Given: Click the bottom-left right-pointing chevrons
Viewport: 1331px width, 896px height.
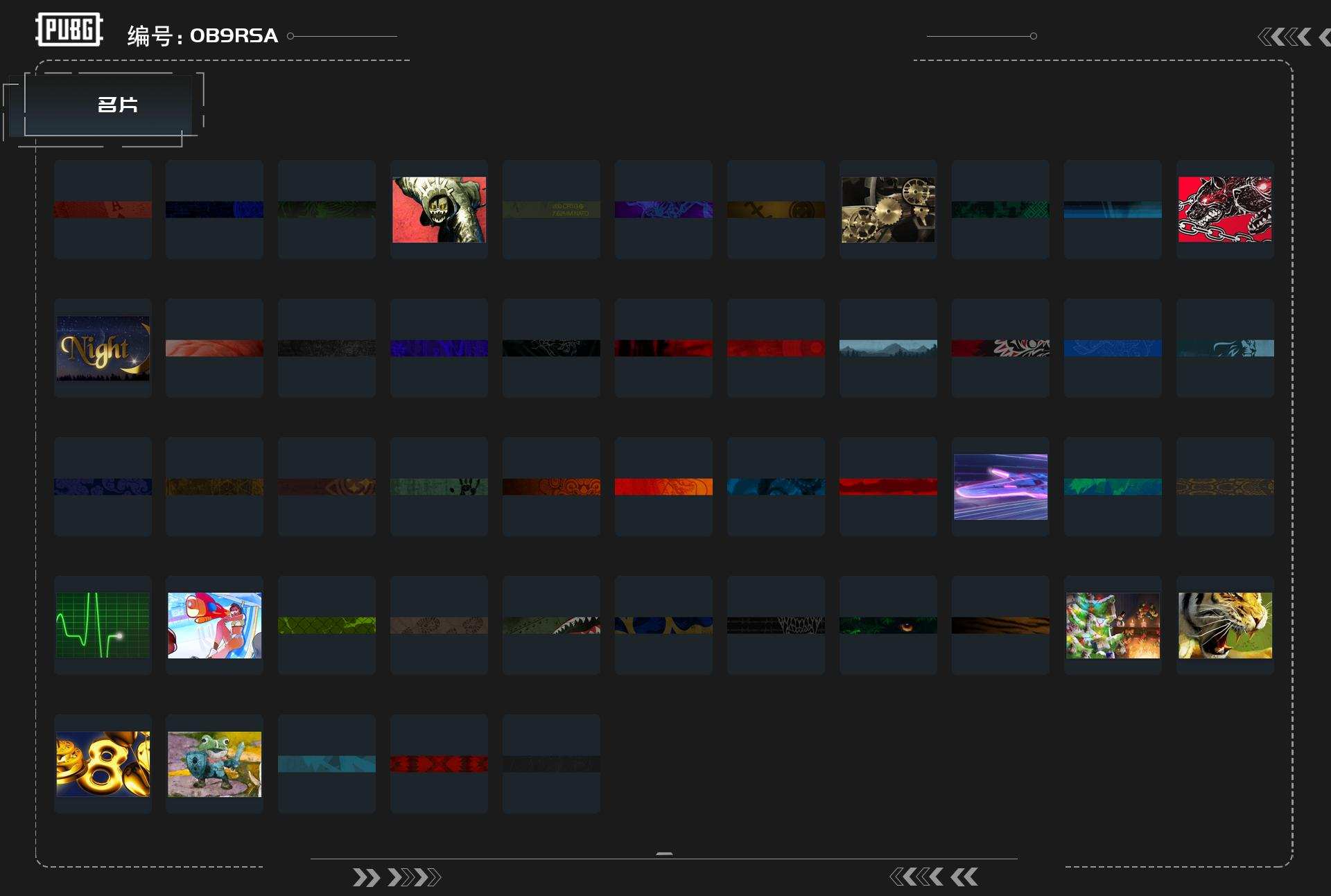Looking at the screenshot, I should coord(397,877).
